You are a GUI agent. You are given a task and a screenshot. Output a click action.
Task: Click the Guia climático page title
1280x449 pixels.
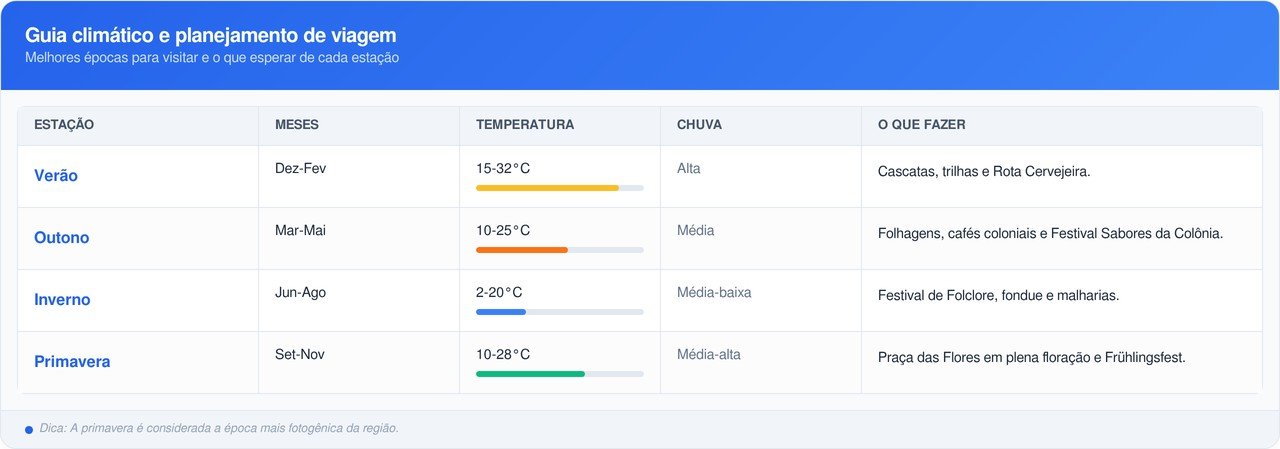point(211,36)
